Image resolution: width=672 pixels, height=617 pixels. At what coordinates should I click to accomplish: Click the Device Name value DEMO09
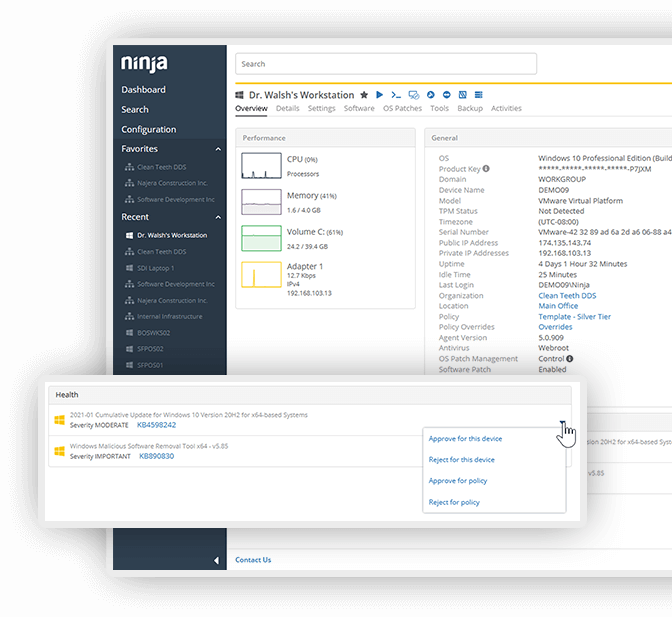[553, 190]
